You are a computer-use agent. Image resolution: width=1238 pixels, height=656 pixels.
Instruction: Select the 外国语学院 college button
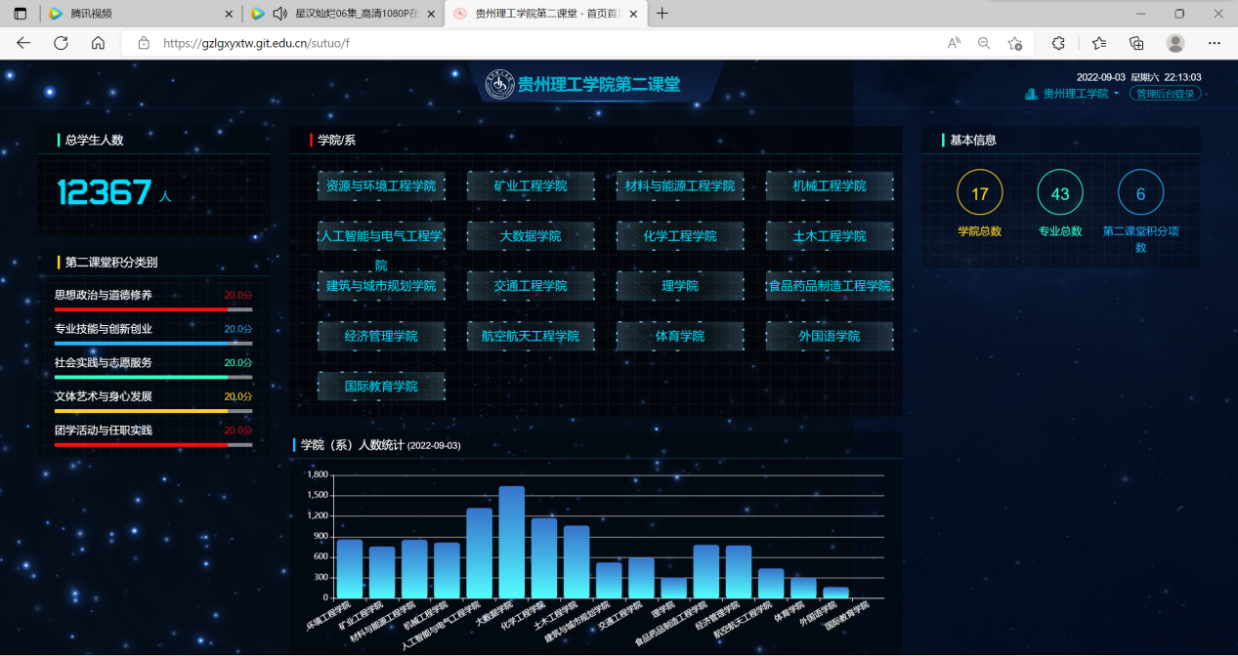tap(829, 336)
